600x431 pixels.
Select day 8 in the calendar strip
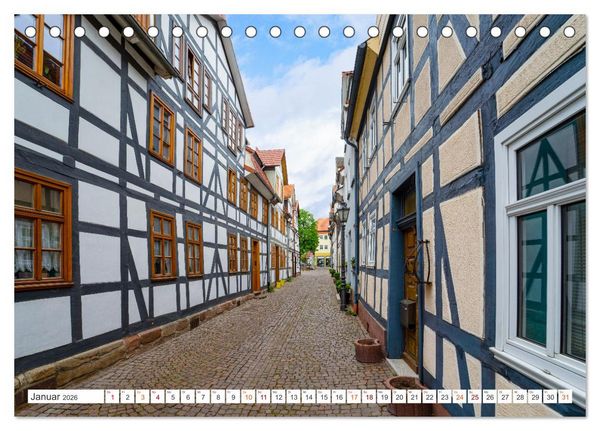pyautogui.click(x=218, y=397)
